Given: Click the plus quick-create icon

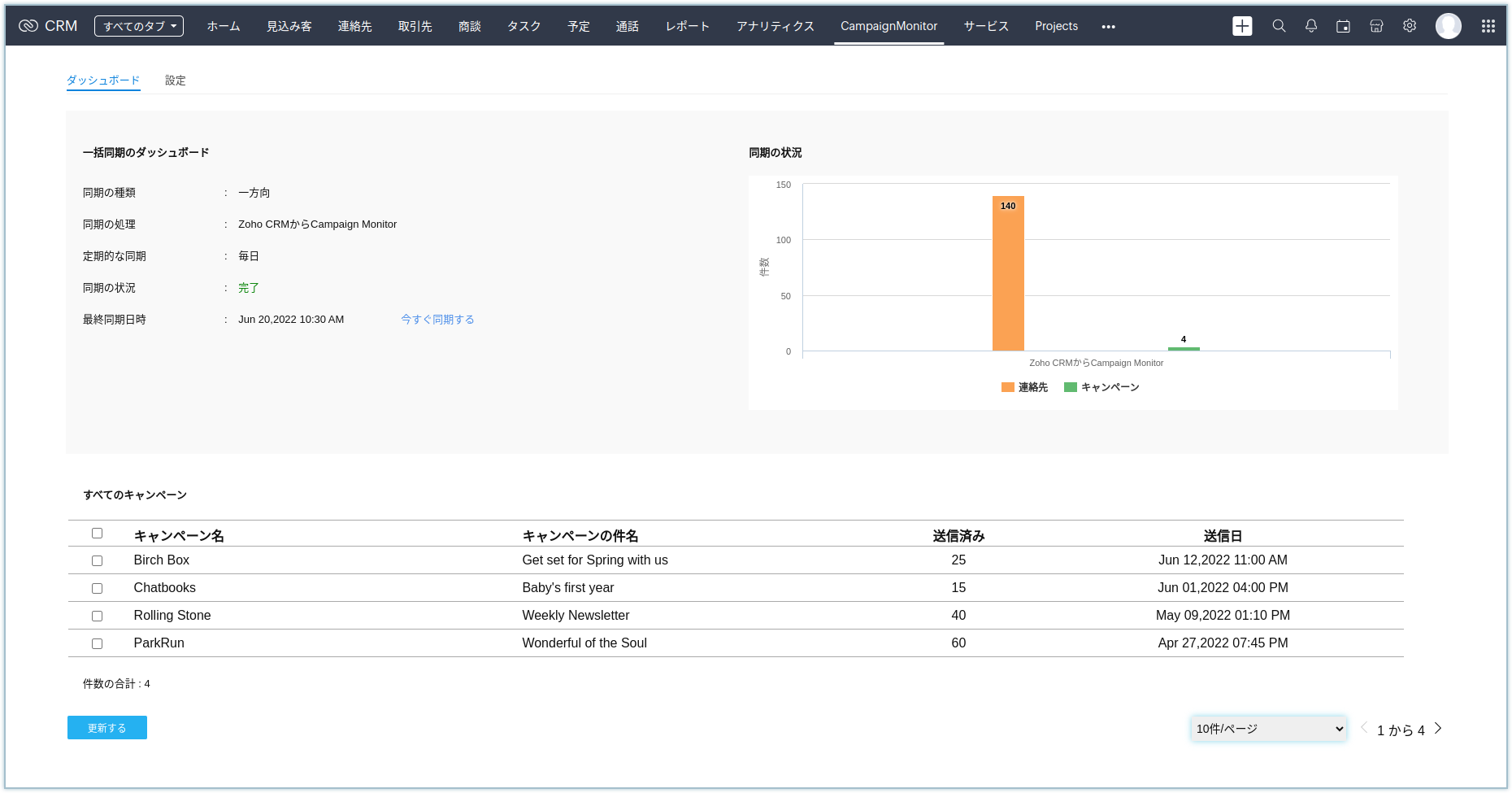Looking at the screenshot, I should pos(1242,26).
